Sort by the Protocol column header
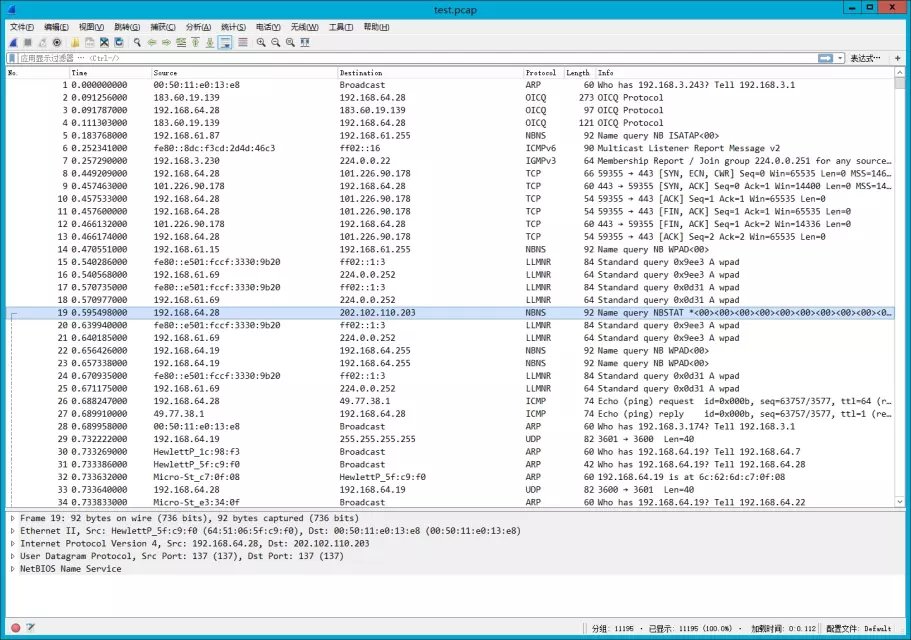Image resolution: width=911 pixels, height=640 pixels. pos(543,73)
